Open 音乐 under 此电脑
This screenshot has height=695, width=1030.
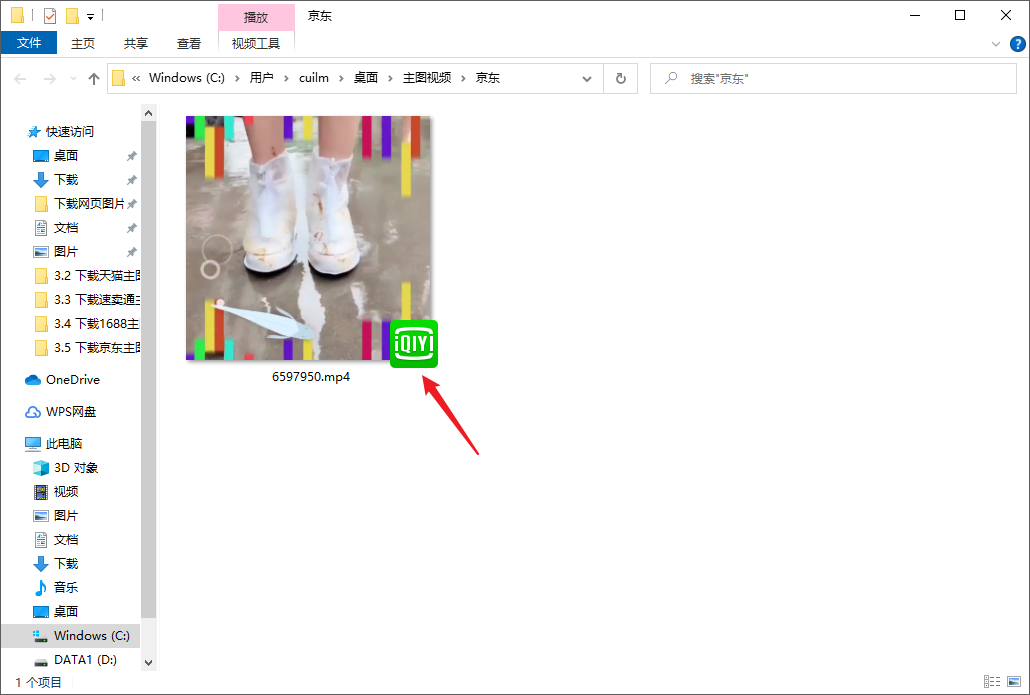(x=66, y=588)
